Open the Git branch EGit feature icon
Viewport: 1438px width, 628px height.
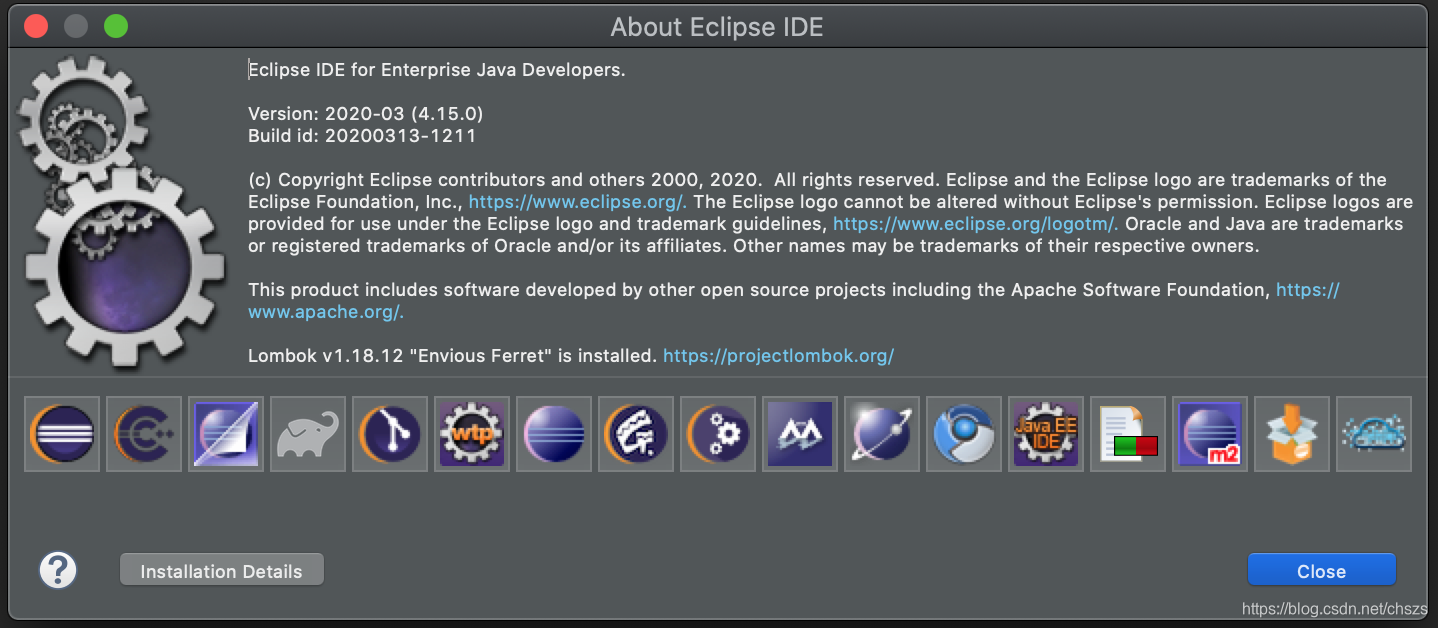(390, 434)
